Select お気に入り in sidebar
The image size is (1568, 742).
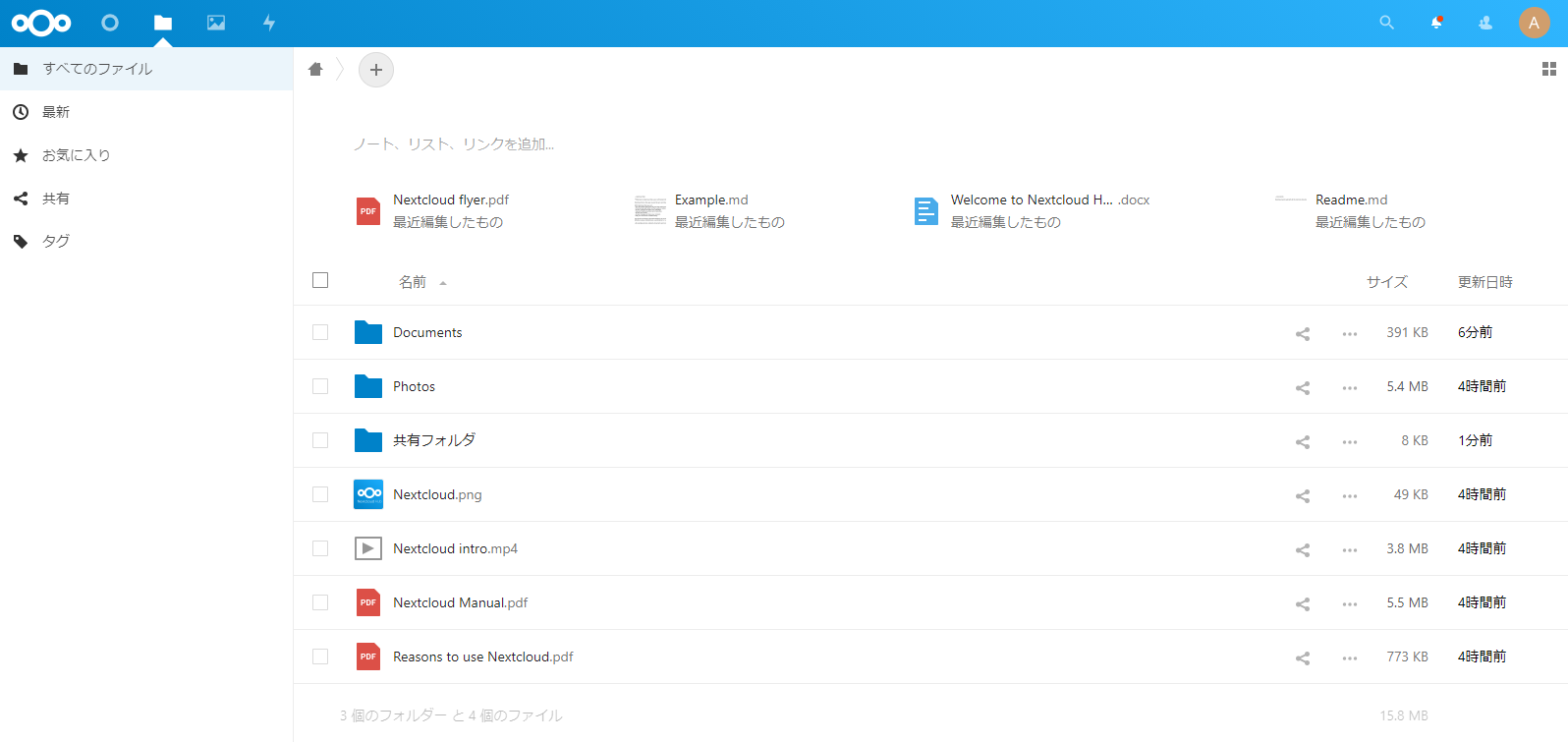146,155
